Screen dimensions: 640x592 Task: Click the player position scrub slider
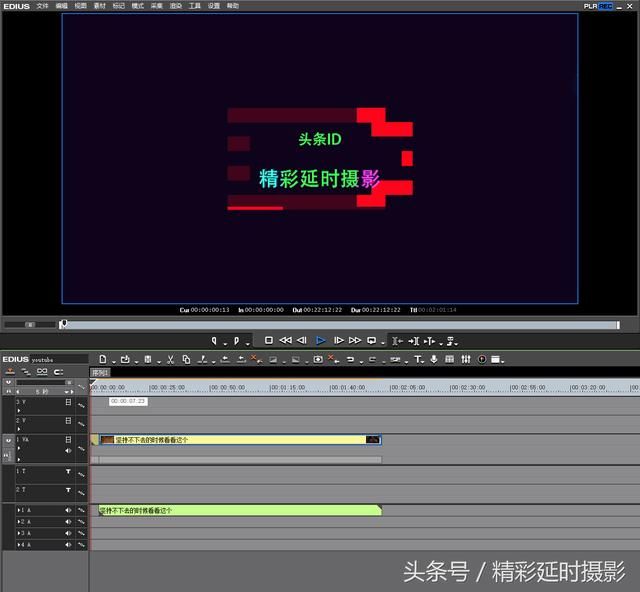pos(64,324)
